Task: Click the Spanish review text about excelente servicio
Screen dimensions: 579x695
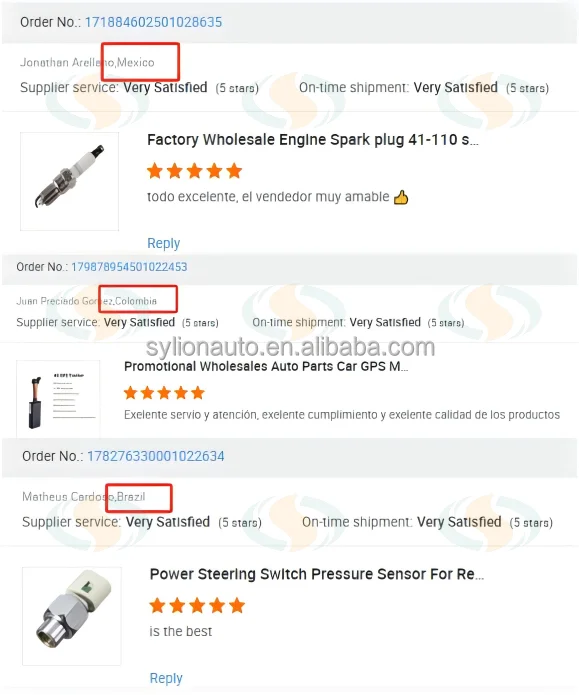Action: (342, 415)
